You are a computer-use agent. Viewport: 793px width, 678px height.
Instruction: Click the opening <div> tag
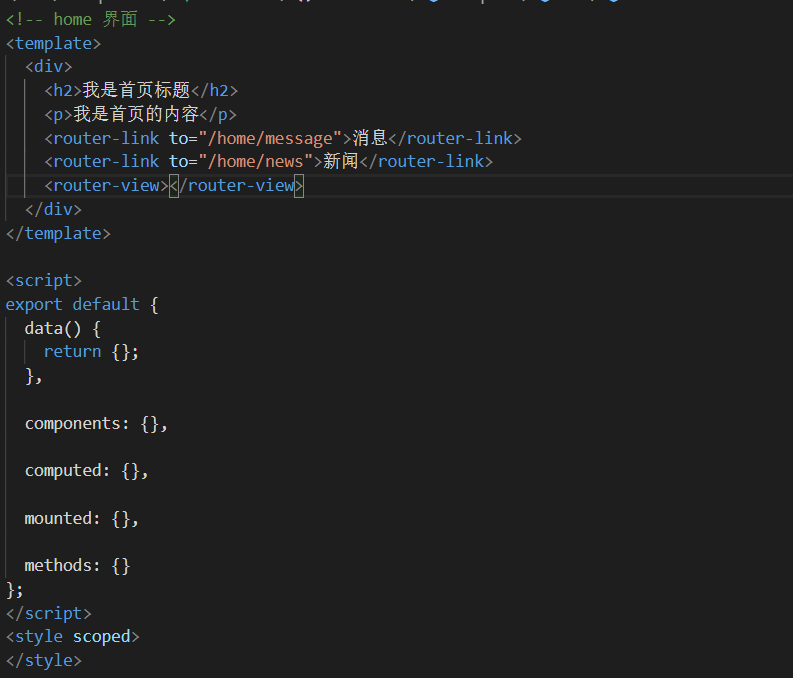click(48, 67)
